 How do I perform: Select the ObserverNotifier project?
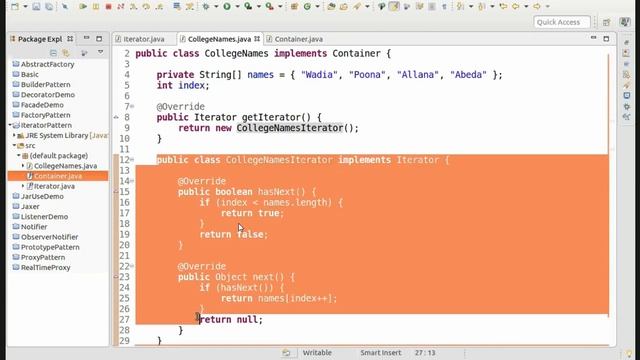click(45, 237)
